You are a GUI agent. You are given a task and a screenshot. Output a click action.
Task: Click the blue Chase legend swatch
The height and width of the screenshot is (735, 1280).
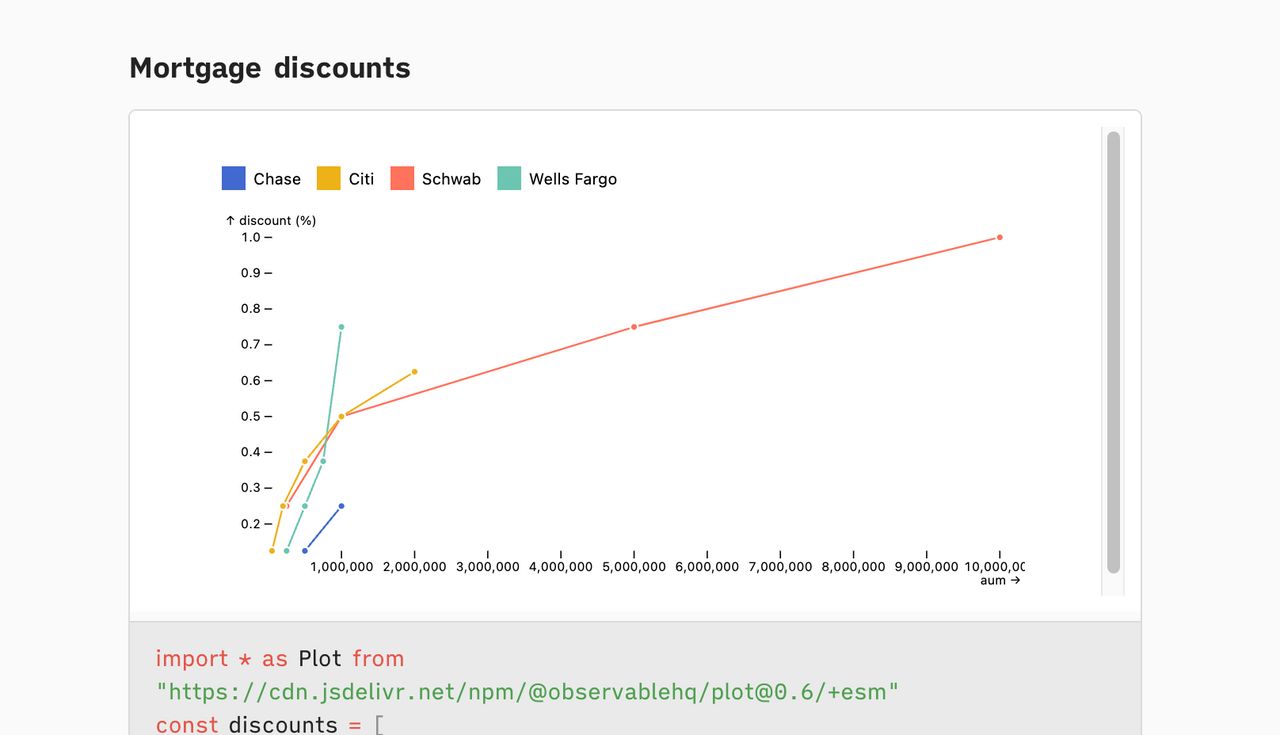[x=233, y=179]
